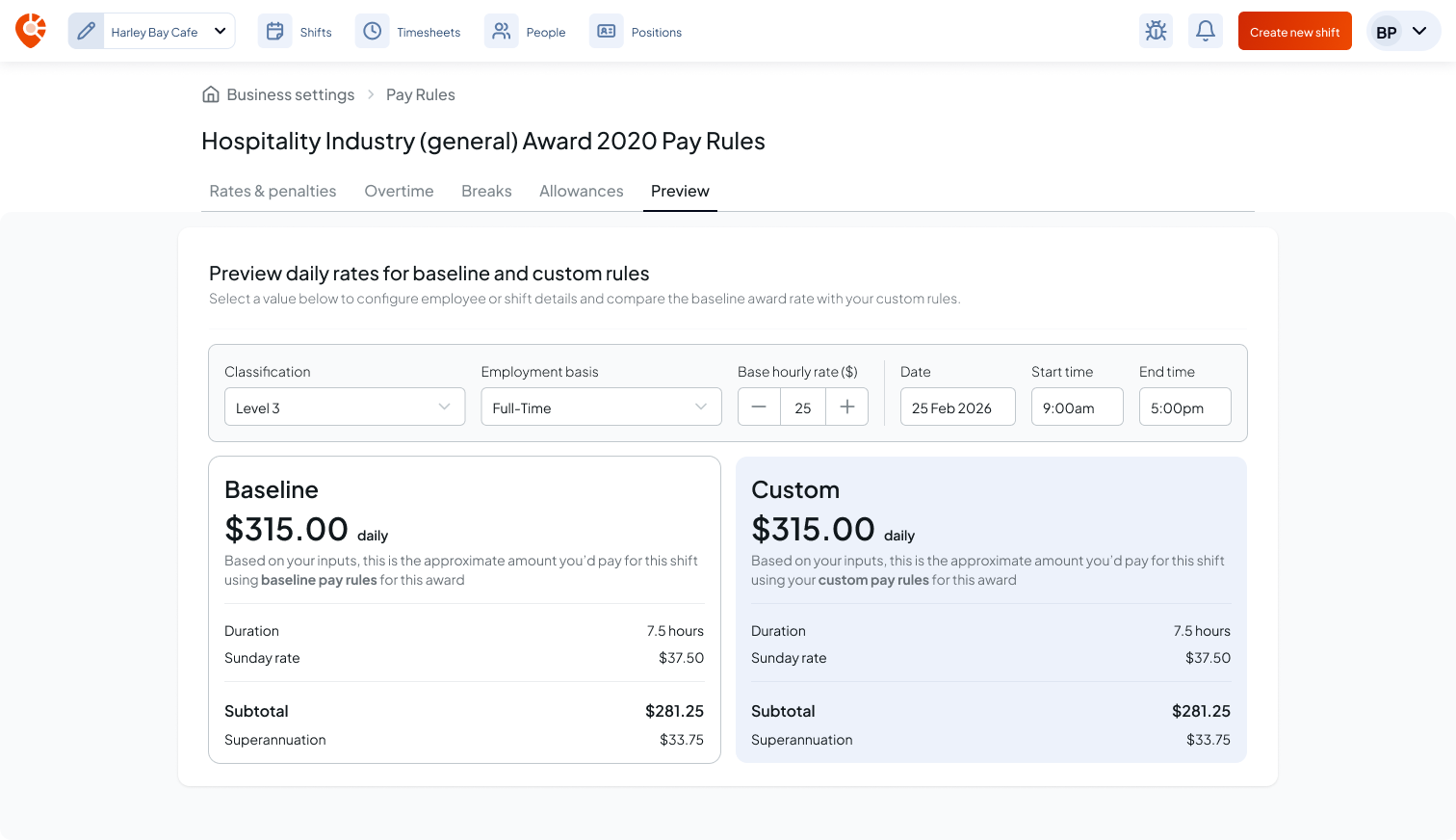Open the Shifts section via its calendar icon
This screenshot has width=1456, height=840.
[x=274, y=31]
